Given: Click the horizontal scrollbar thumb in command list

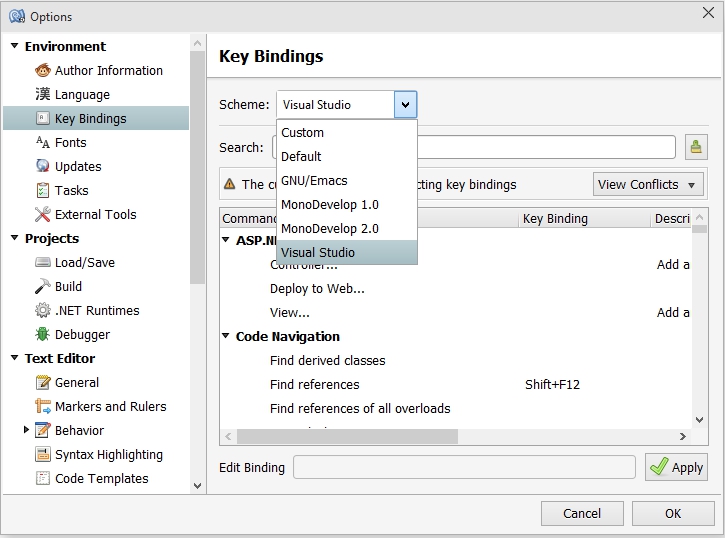Looking at the screenshot, I should click(347, 436).
